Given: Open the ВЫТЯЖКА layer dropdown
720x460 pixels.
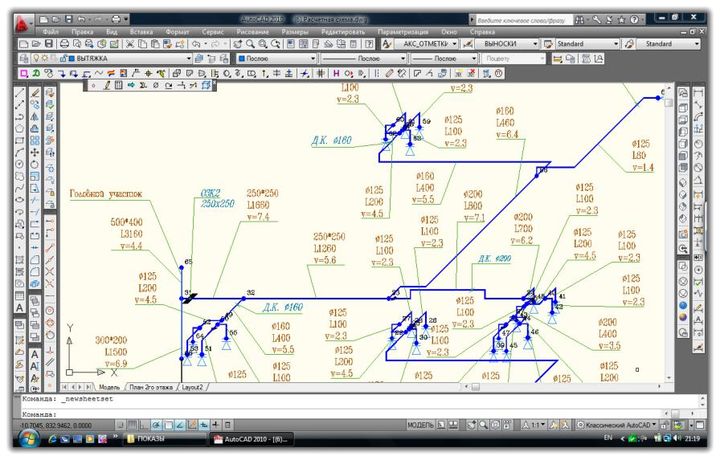Looking at the screenshot, I should click(189, 58).
